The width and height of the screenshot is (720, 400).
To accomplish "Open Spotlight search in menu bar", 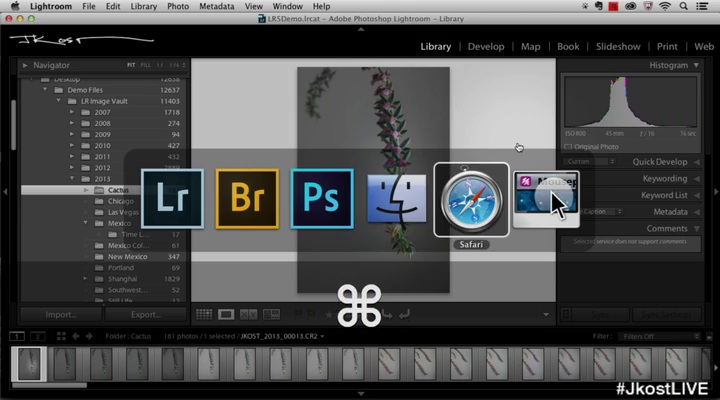I will coord(683,6).
